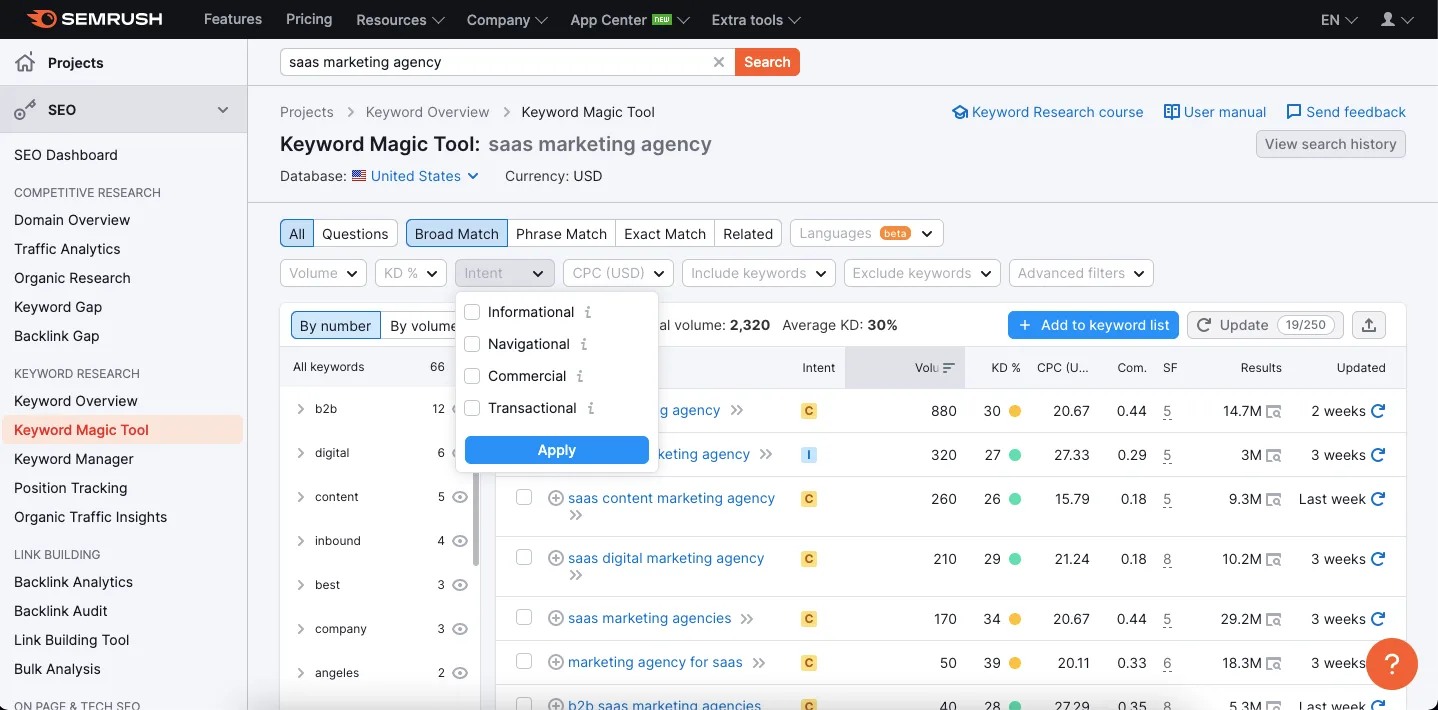
Task: Switch to the Questions tab
Action: [355, 234]
